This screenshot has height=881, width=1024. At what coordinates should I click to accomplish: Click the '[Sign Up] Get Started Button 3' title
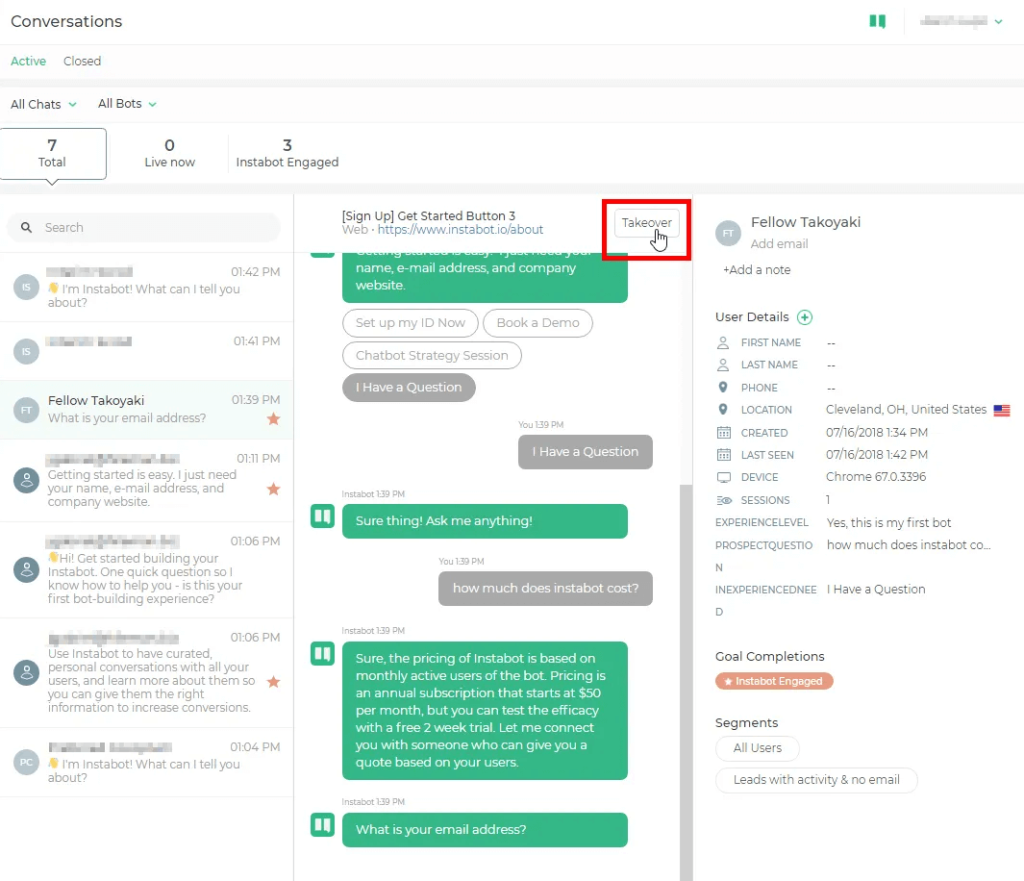coord(428,216)
